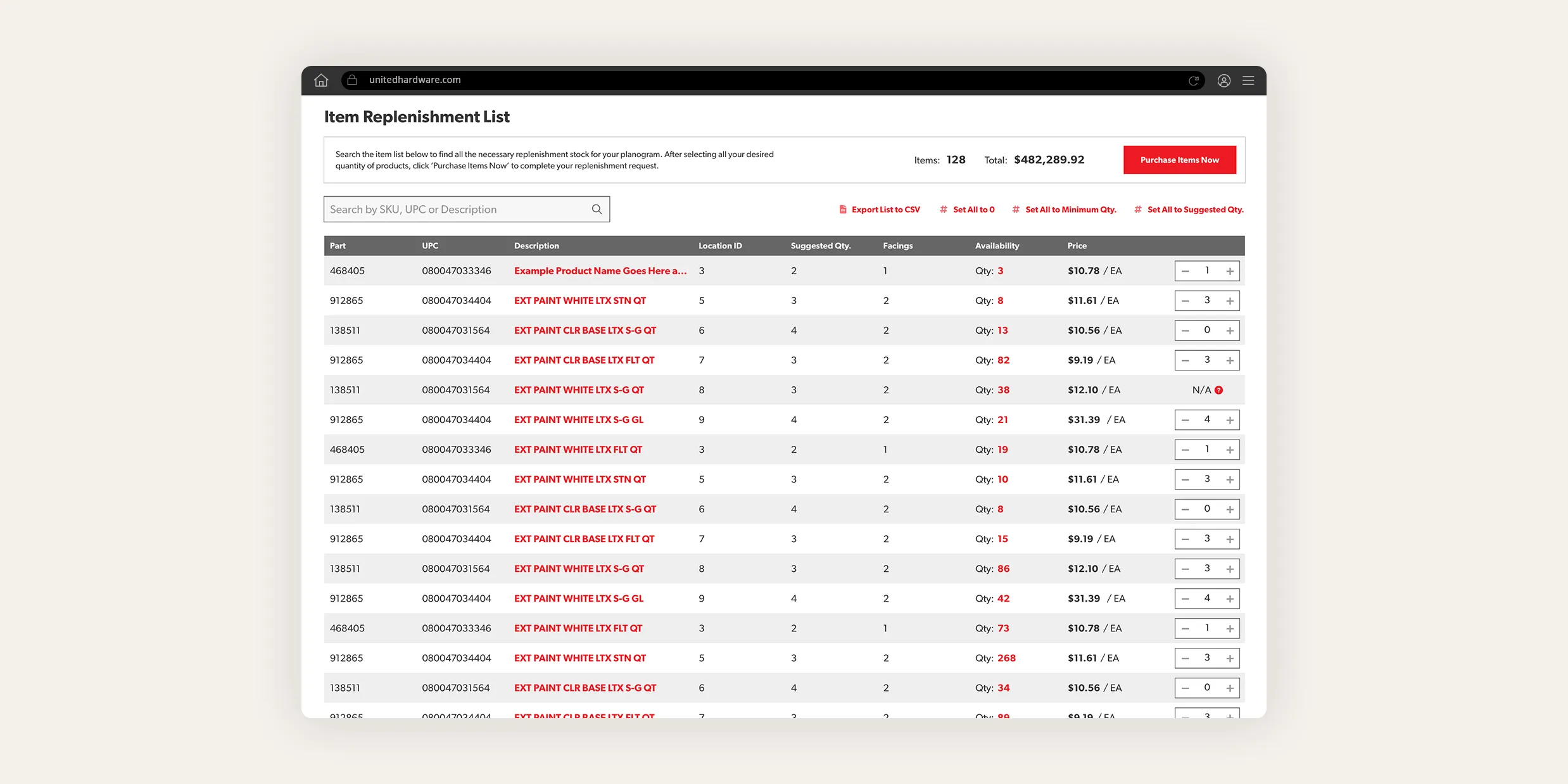Open the hamburger menu icon
Screen dimensions: 1568x784
(1248, 80)
